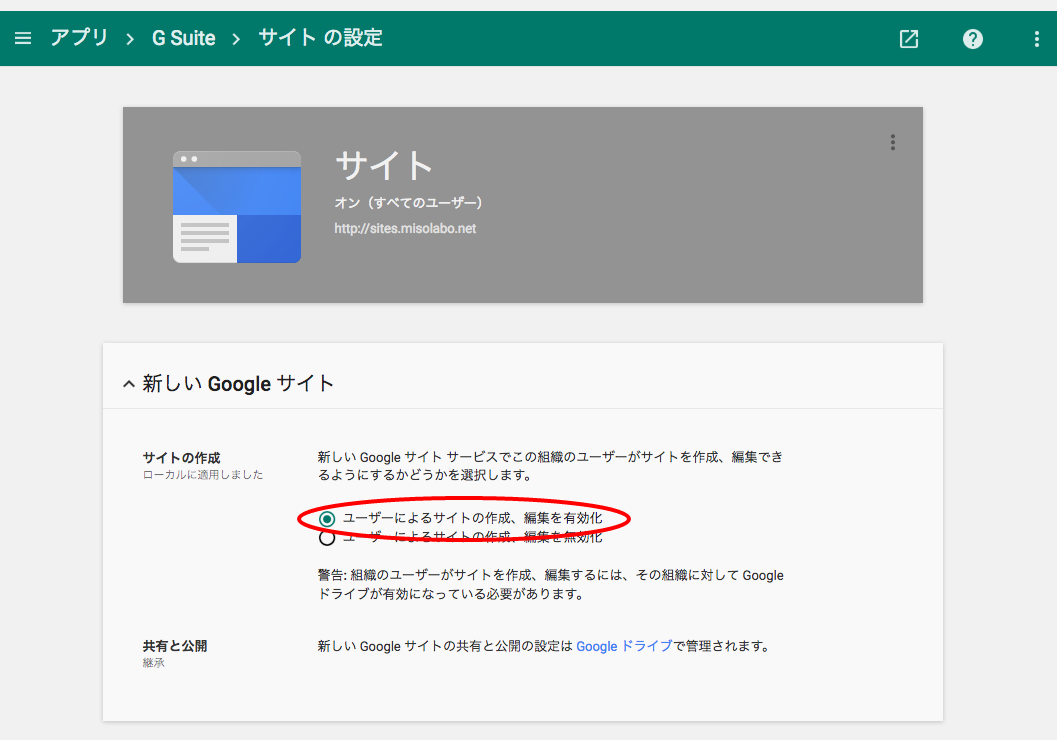Click the 新しい Google サイト heading
Screen dimensions: 1057x740
238,383
